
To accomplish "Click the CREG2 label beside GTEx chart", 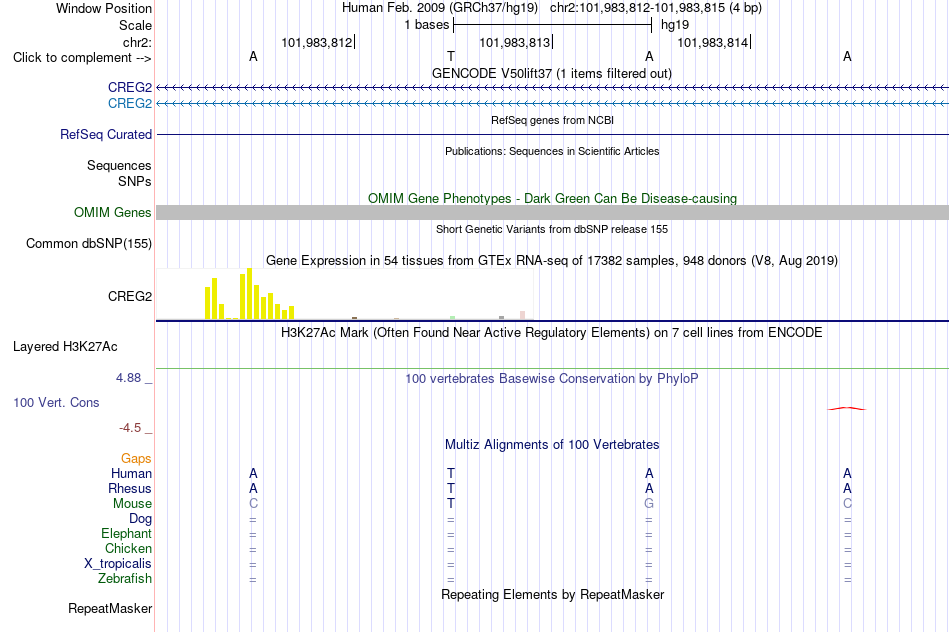I will click(x=130, y=296).
